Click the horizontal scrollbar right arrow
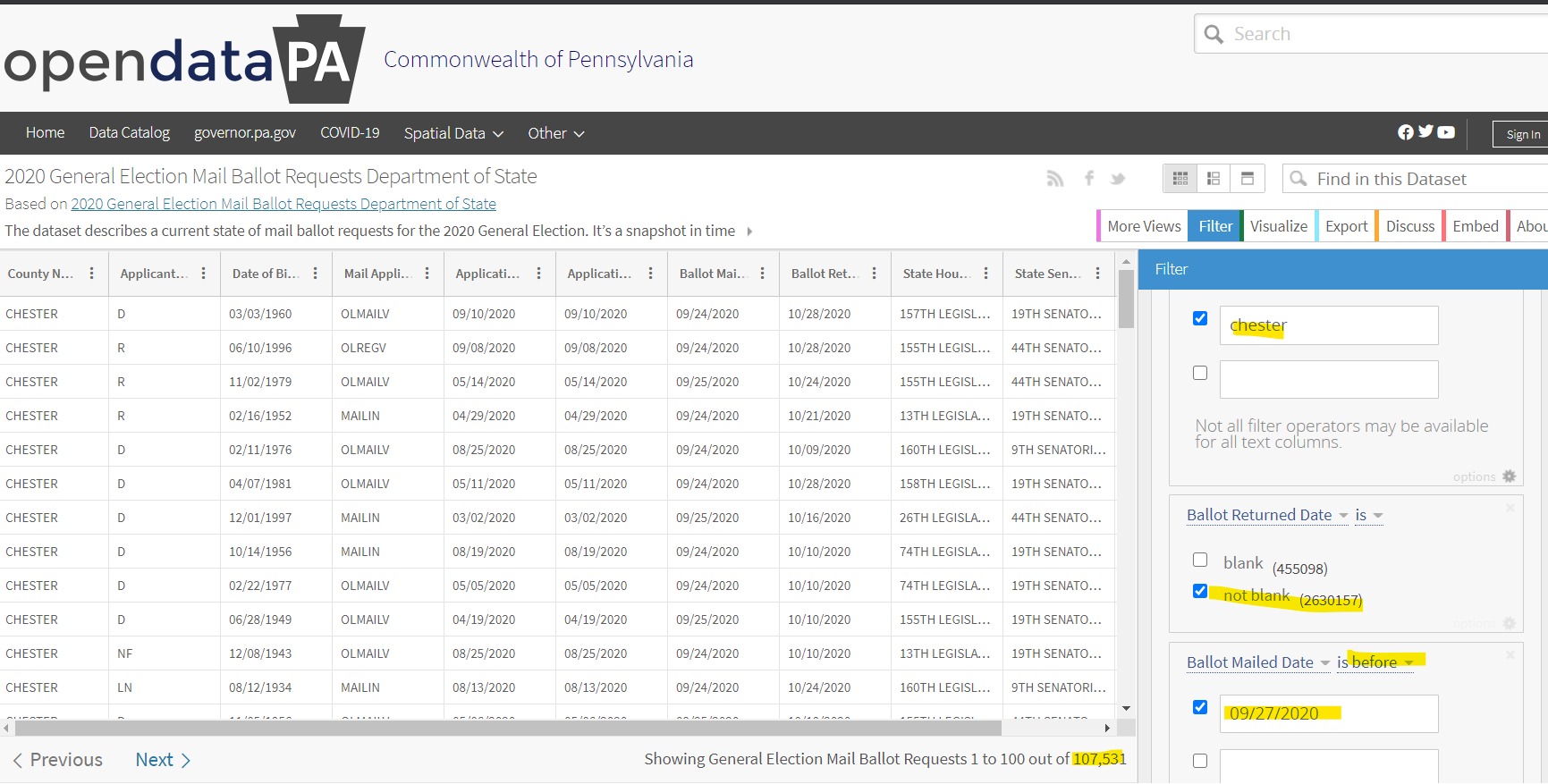The width and height of the screenshot is (1548, 784). (1108, 728)
